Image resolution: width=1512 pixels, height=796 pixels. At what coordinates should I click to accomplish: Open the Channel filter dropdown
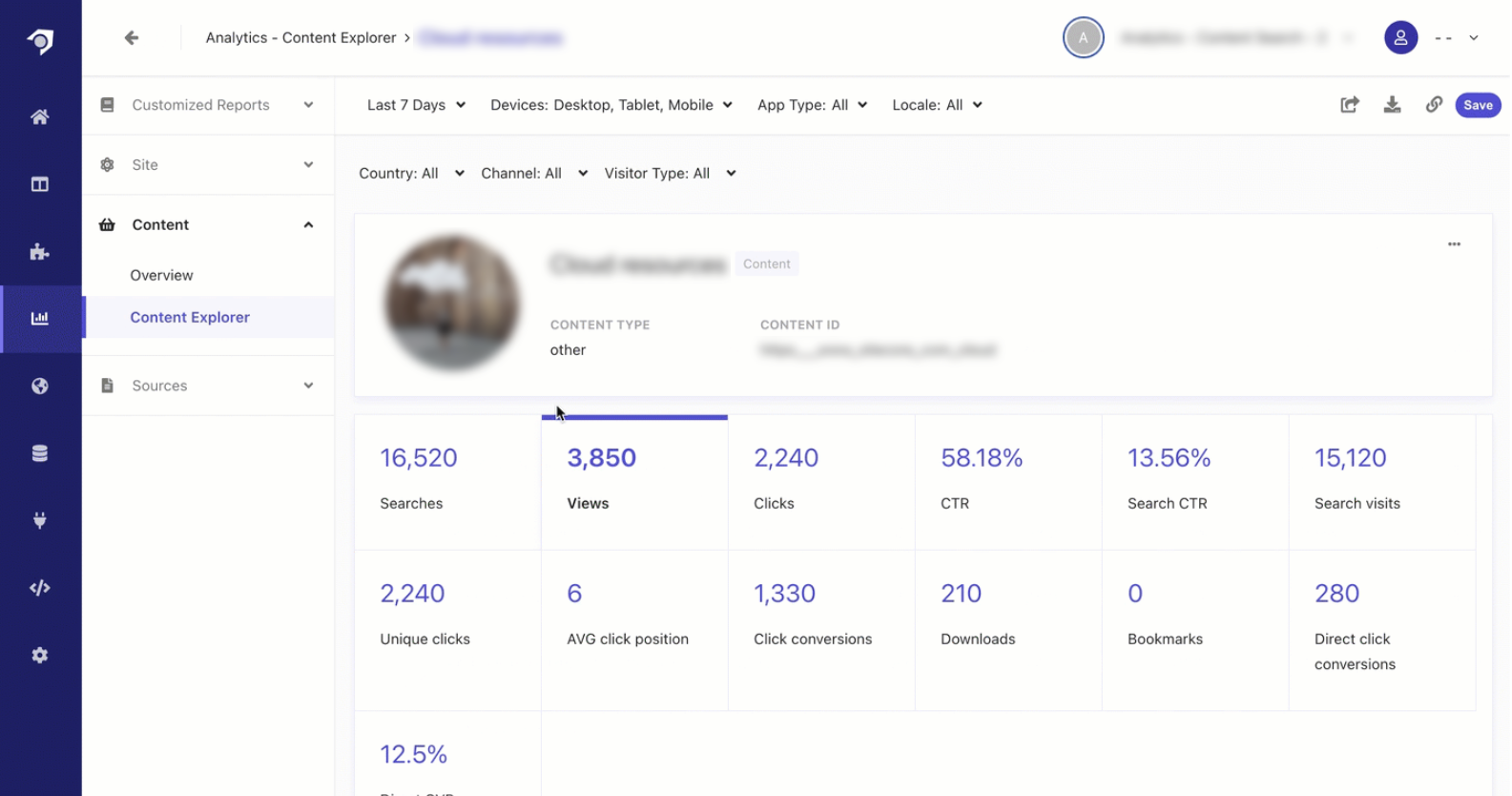(x=534, y=174)
